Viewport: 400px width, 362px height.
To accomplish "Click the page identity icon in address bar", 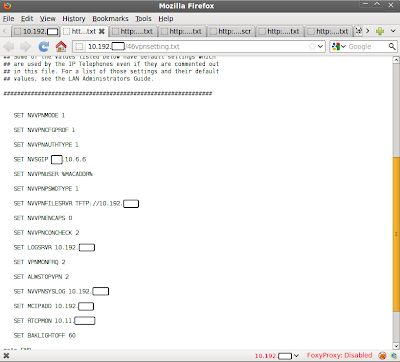I will [x=79, y=47].
